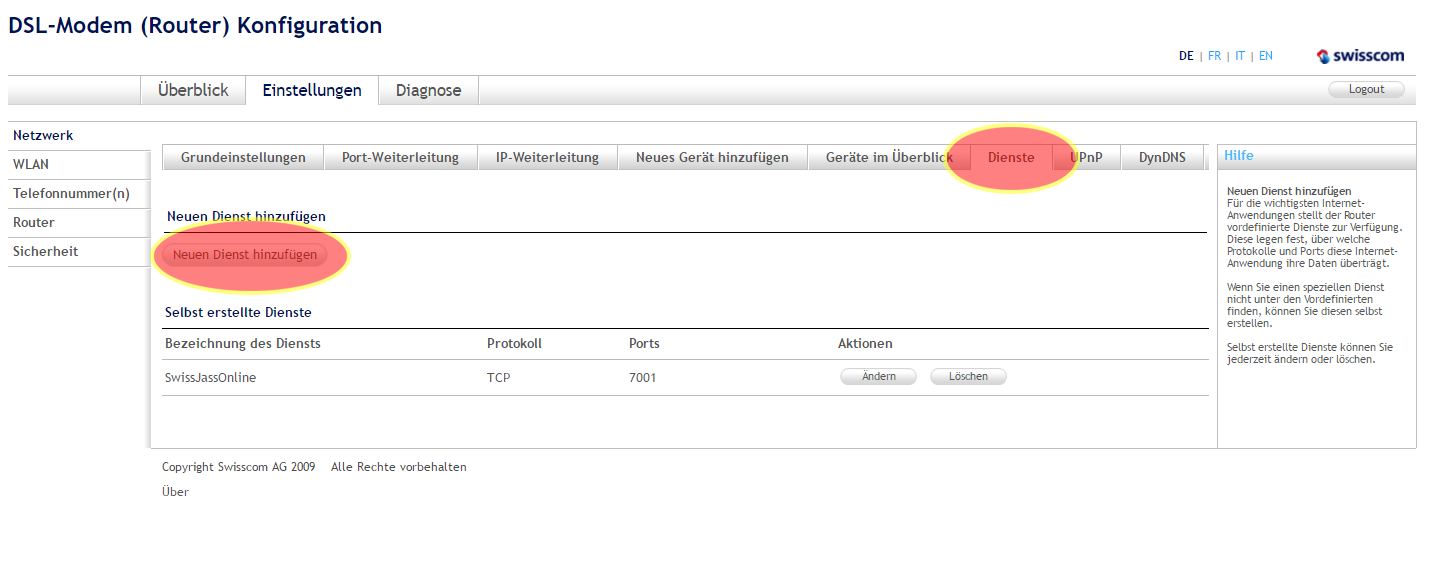Change language to Italian (IT)
Screen dimensions: 1438x566
click(1240, 56)
